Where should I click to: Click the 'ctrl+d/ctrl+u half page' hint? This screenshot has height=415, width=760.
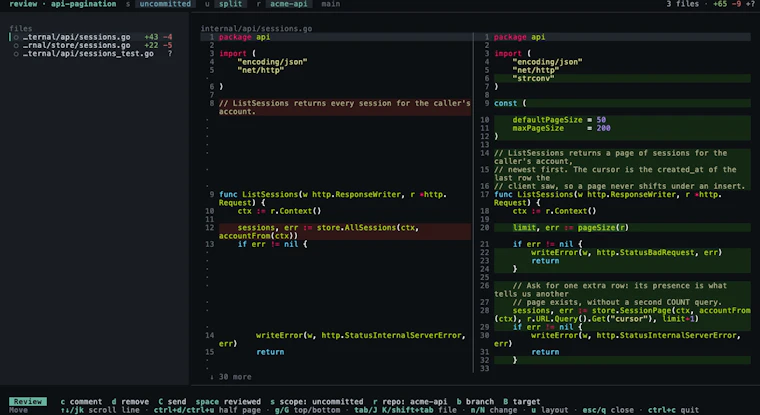point(207,410)
